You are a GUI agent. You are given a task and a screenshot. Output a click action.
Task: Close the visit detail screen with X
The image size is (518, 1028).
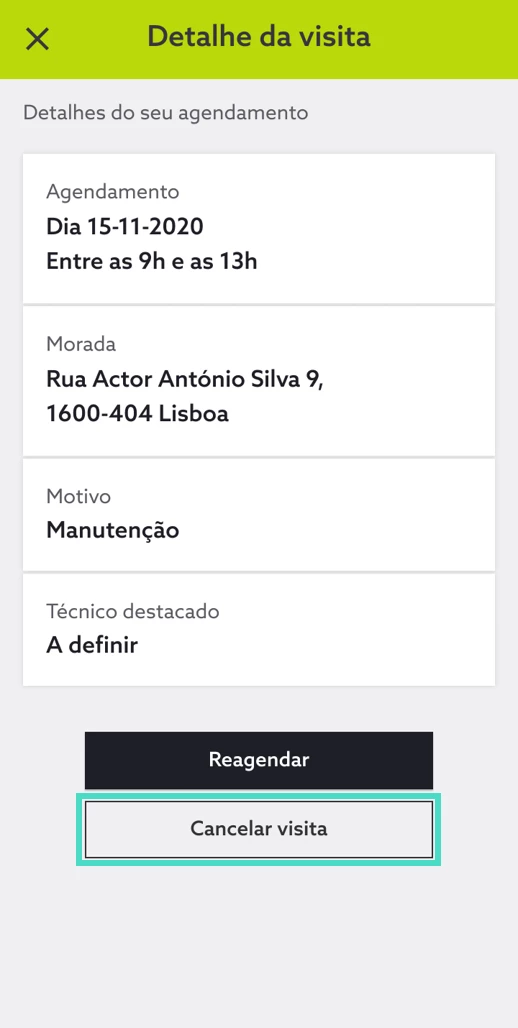pyautogui.click(x=37, y=39)
